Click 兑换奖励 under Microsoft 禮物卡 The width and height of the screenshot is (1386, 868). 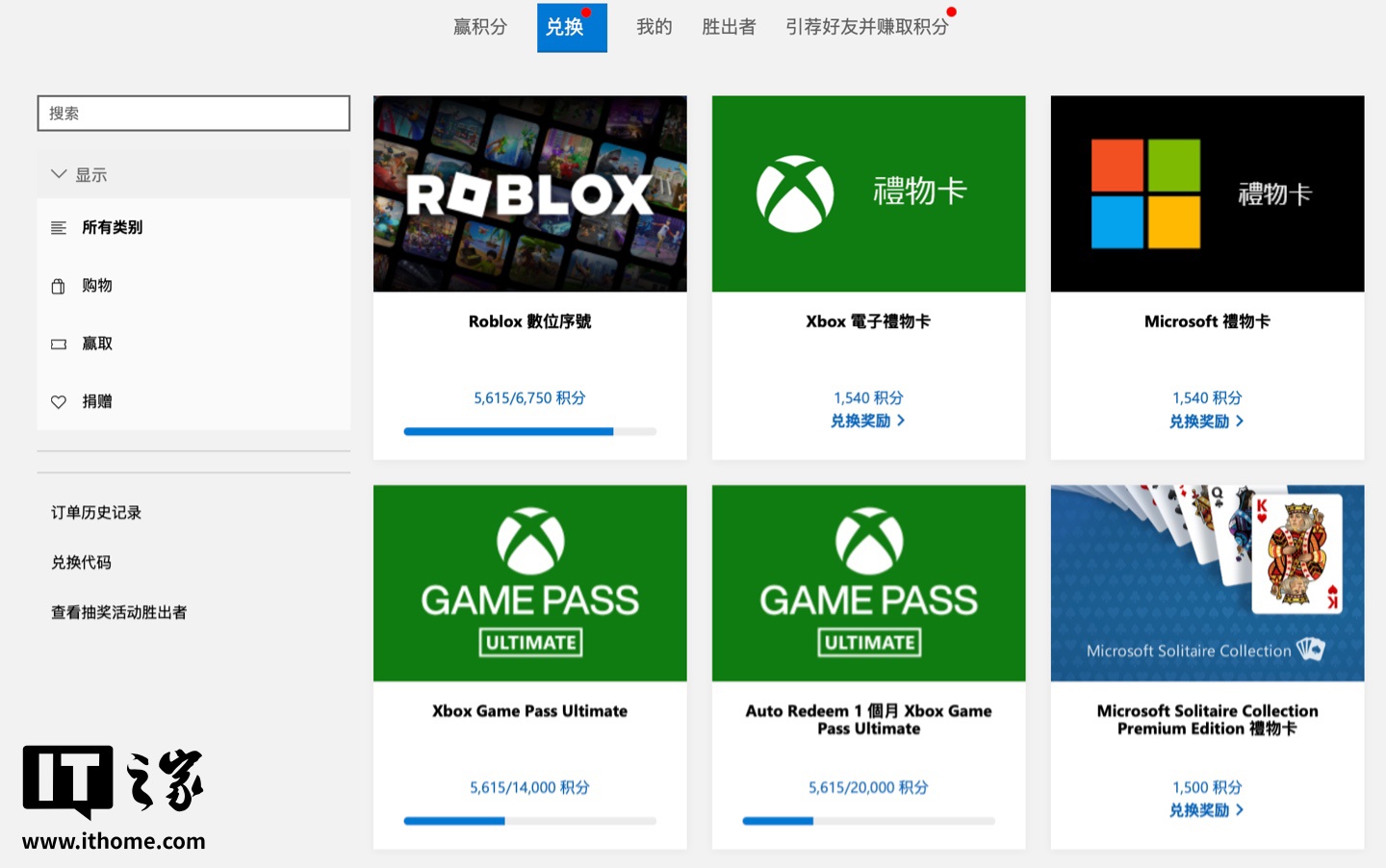[x=1207, y=421]
